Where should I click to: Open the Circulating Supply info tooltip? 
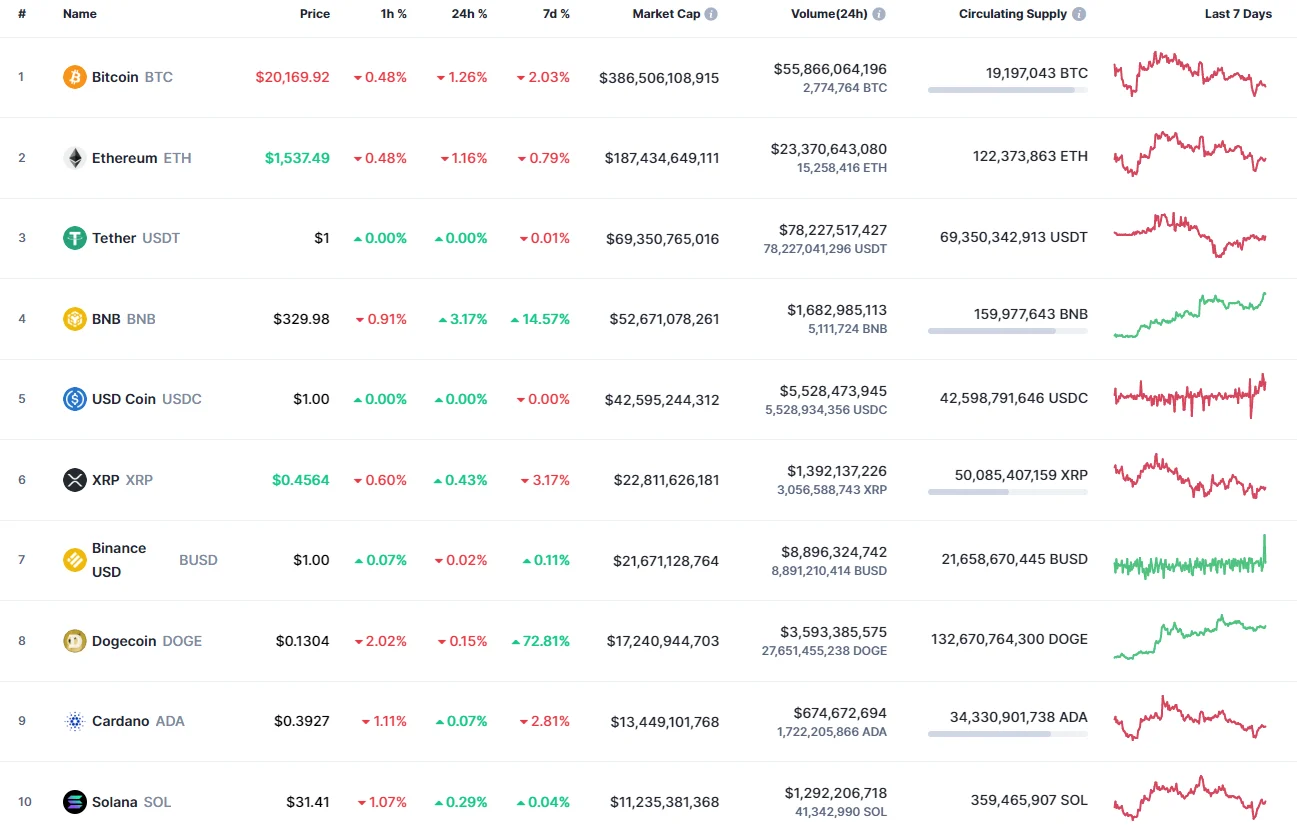1078,14
